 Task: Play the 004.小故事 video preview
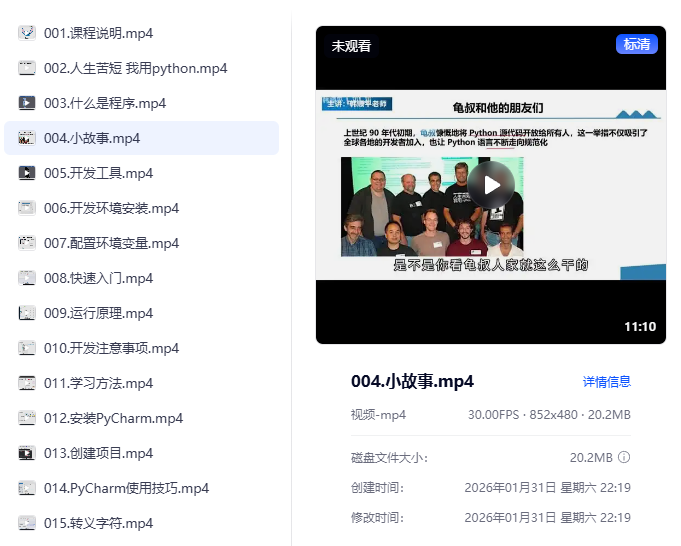491,185
